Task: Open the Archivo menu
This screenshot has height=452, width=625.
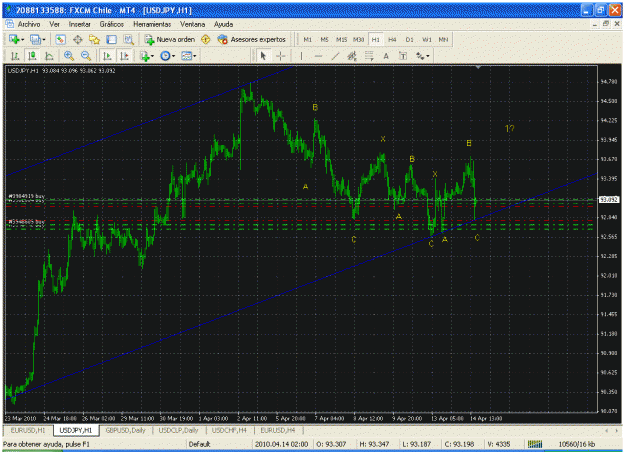Action: (29, 24)
